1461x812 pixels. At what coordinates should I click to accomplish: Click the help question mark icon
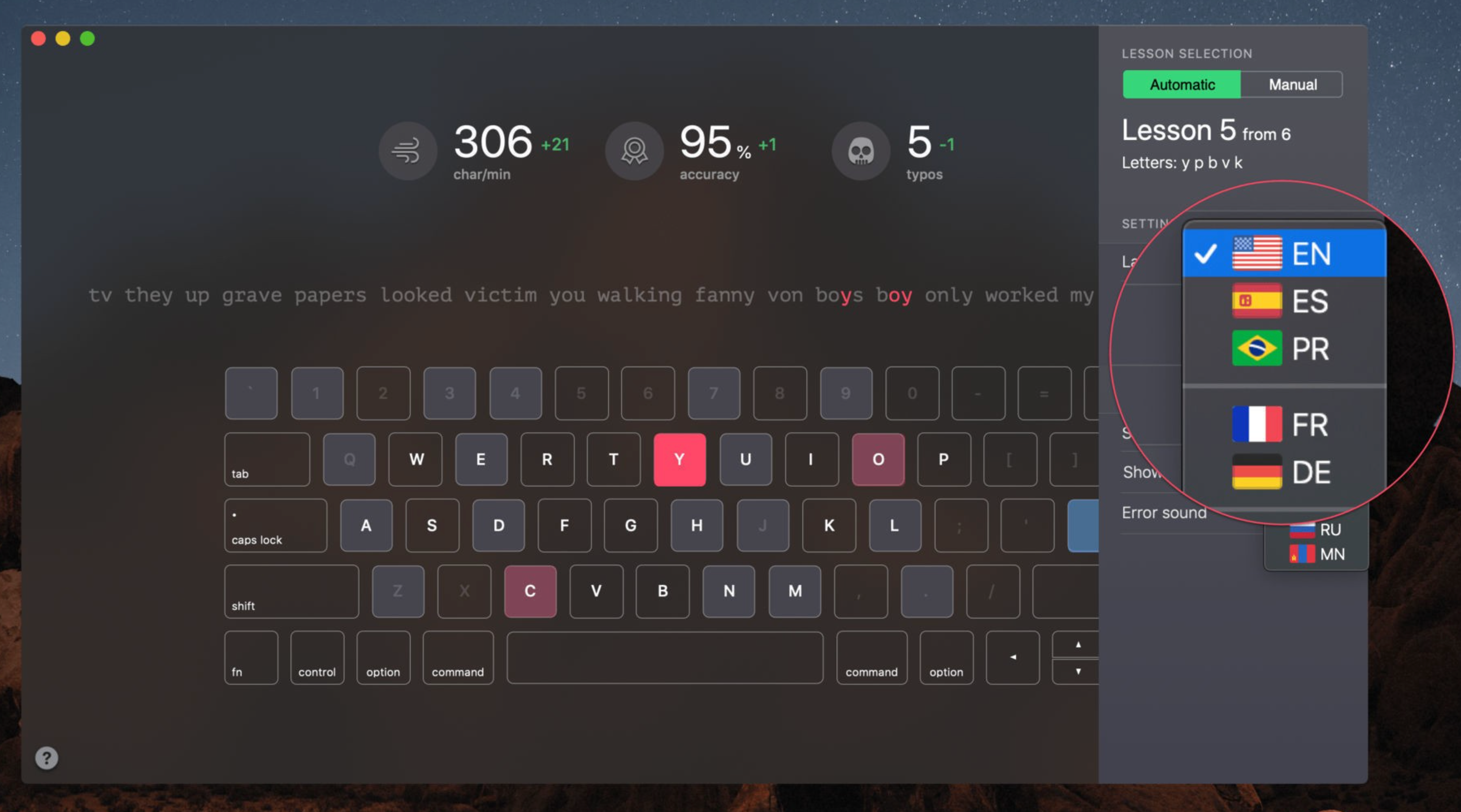pyautogui.click(x=47, y=758)
